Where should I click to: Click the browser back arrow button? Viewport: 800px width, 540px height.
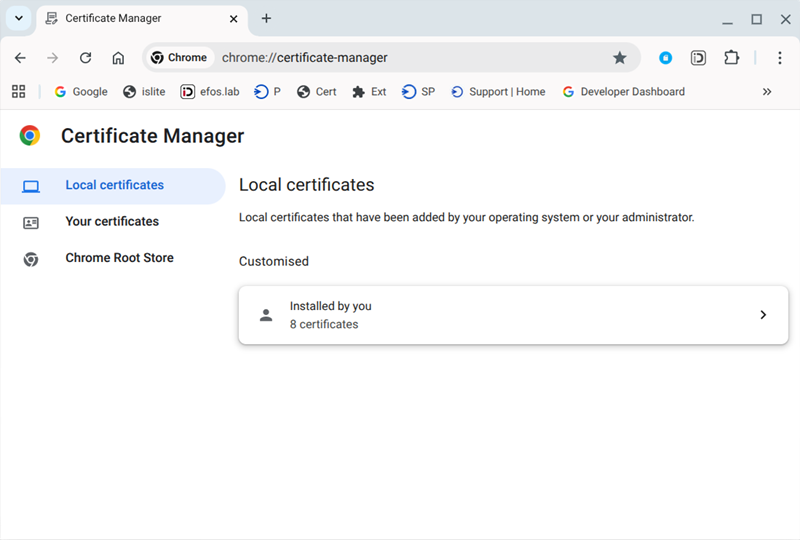point(20,58)
